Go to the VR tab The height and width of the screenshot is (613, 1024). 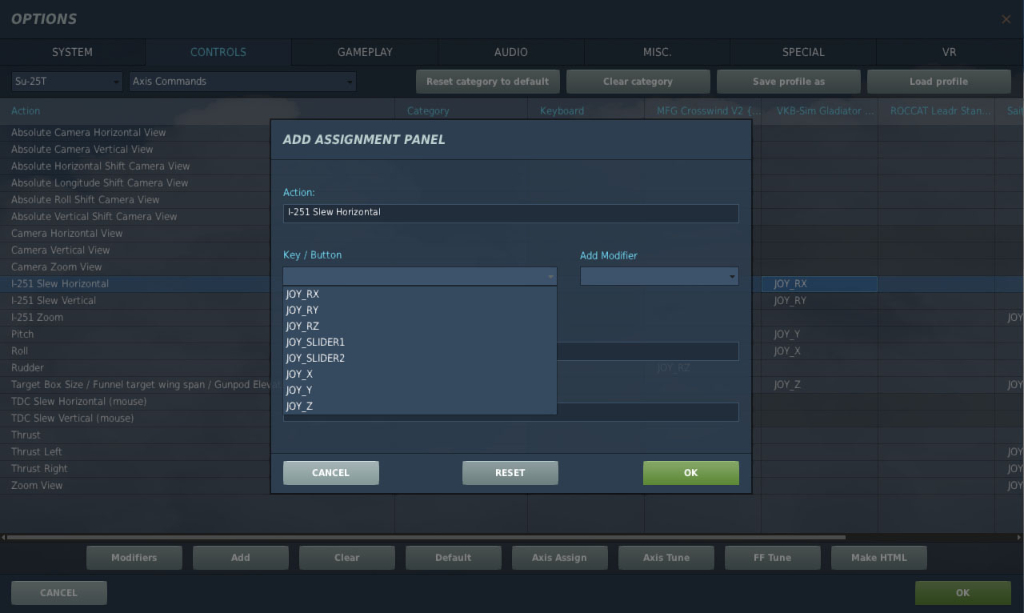(x=949, y=52)
